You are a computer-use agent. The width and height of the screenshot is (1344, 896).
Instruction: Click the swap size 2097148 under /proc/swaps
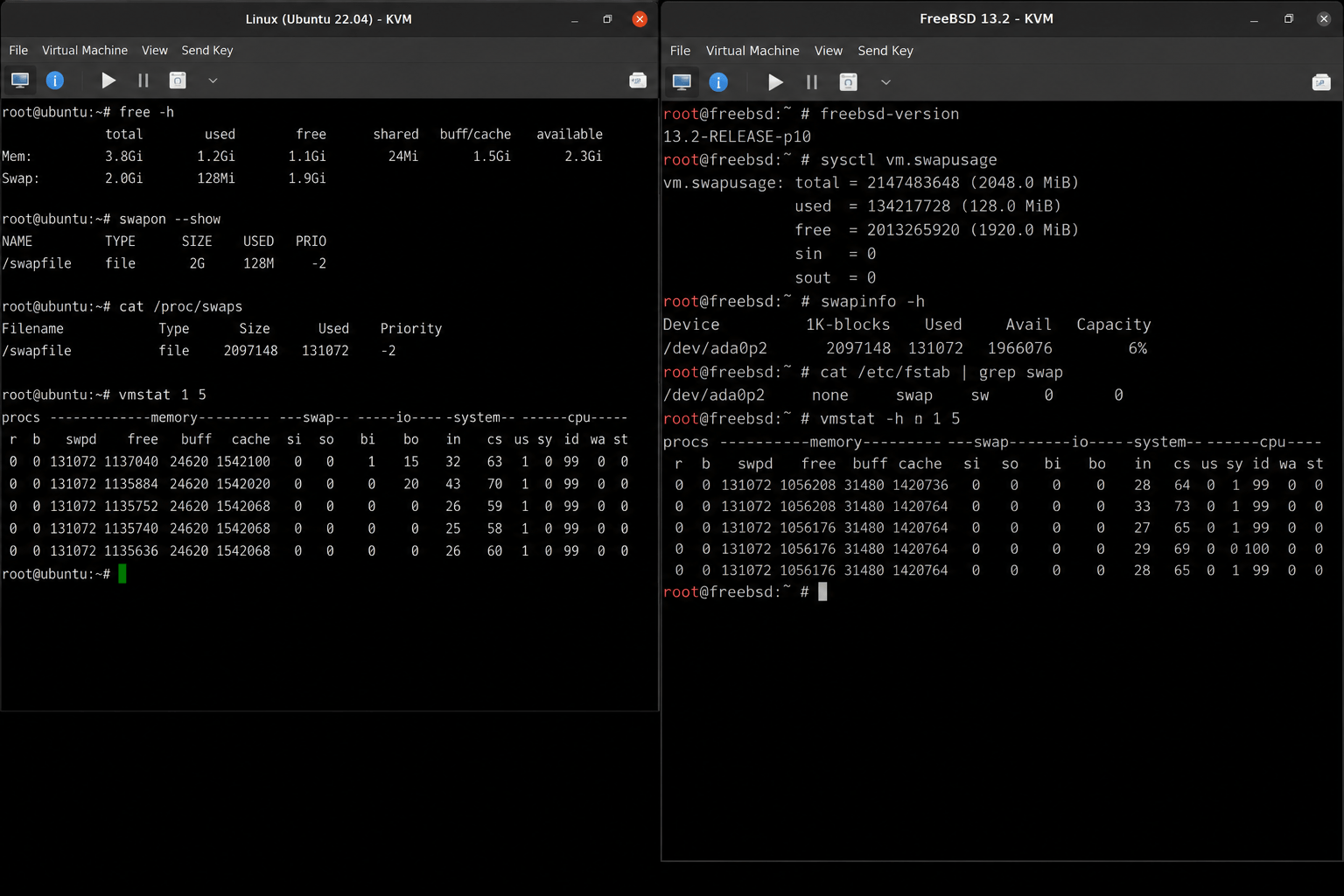[250, 350]
